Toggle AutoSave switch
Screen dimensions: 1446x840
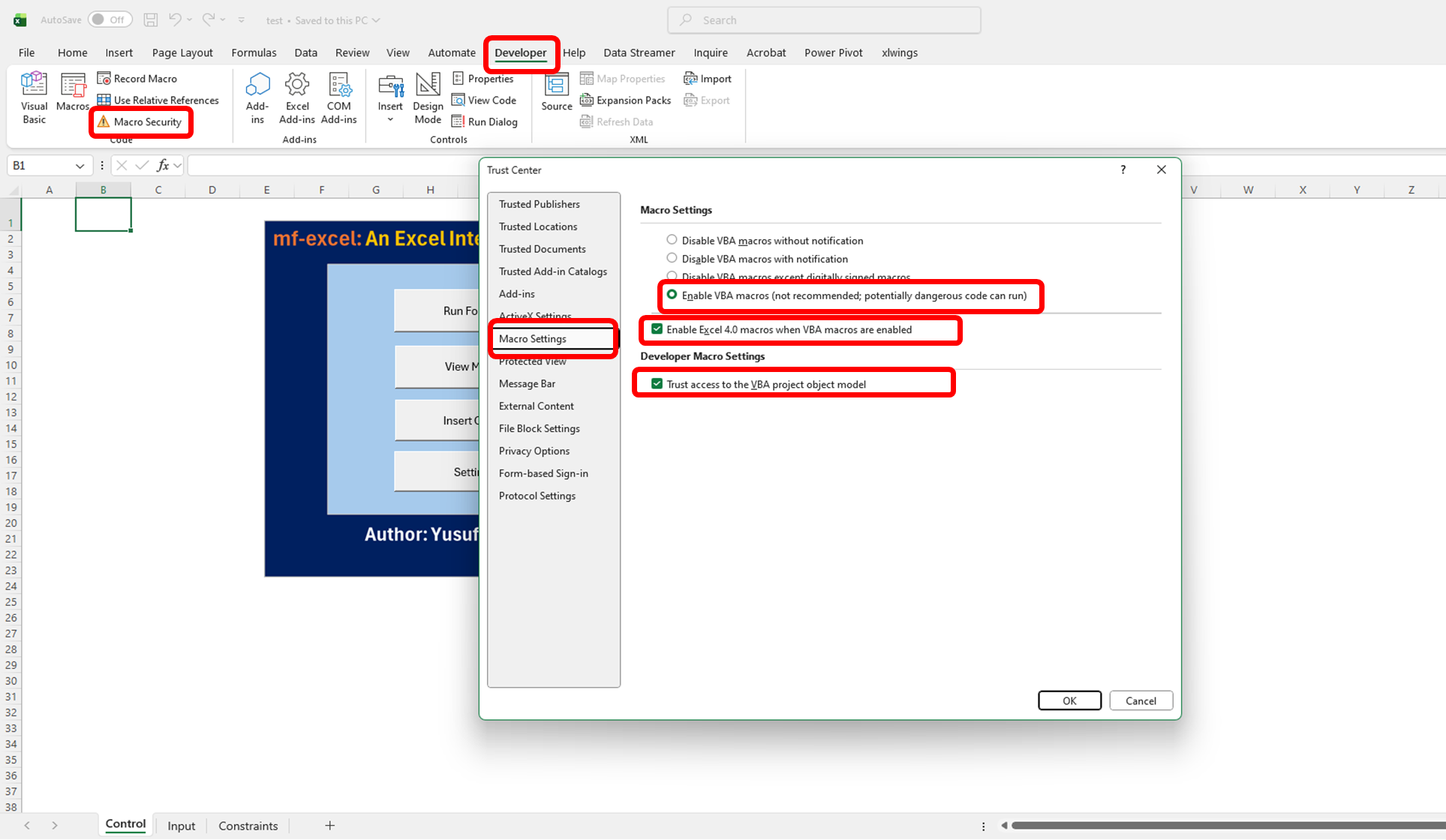click(110, 20)
